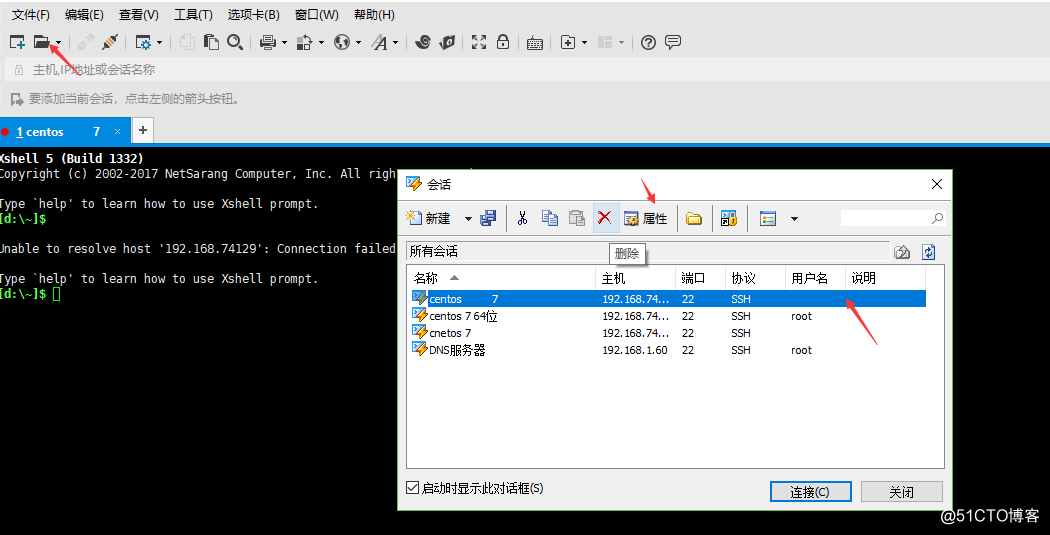Click the Paste clipboard icon in main toolbar
Screen dimensions: 1050x535
(x=211, y=42)
